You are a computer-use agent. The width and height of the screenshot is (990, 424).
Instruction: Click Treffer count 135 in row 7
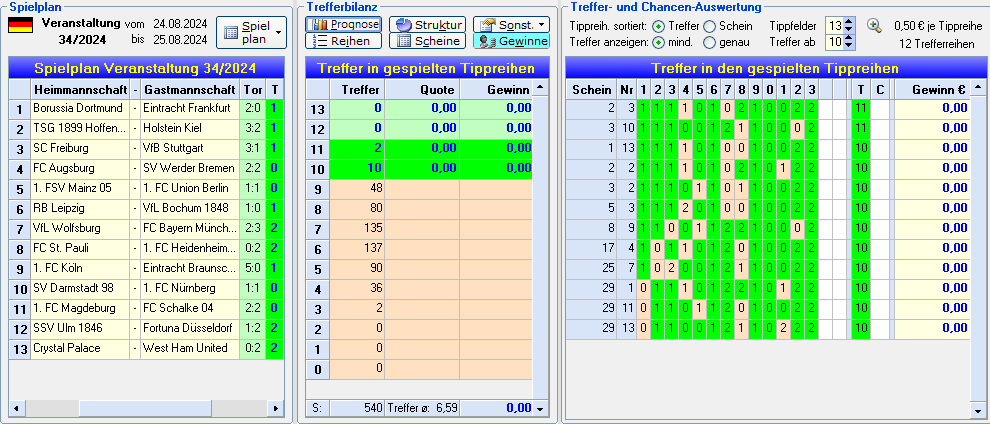357,230
